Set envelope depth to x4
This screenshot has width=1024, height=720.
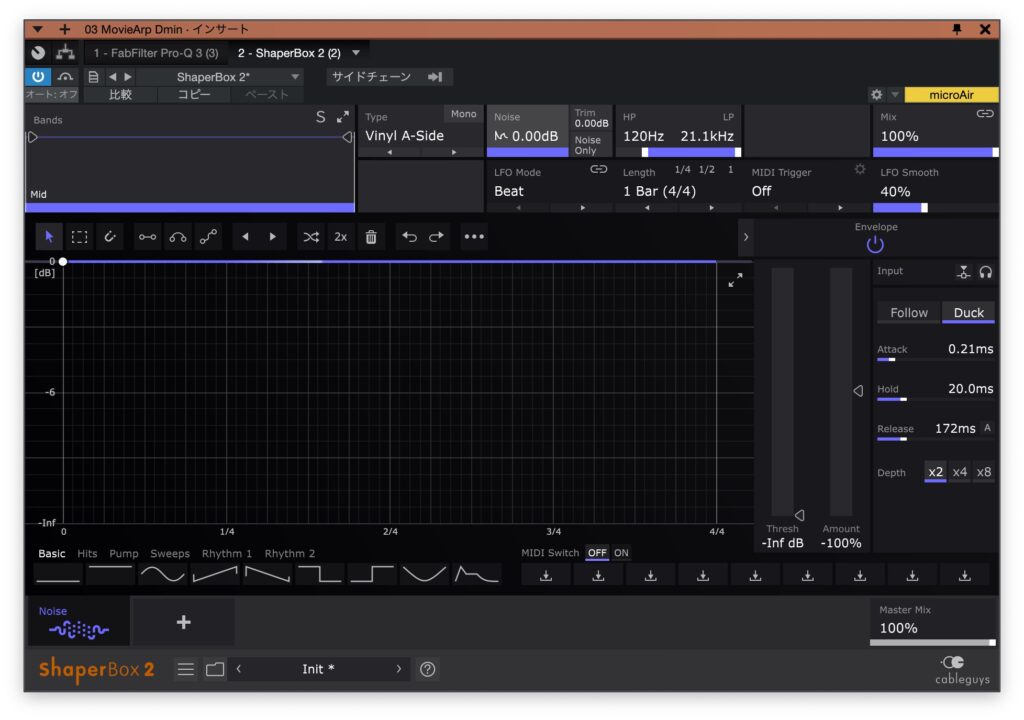click(x=959, y=472)
